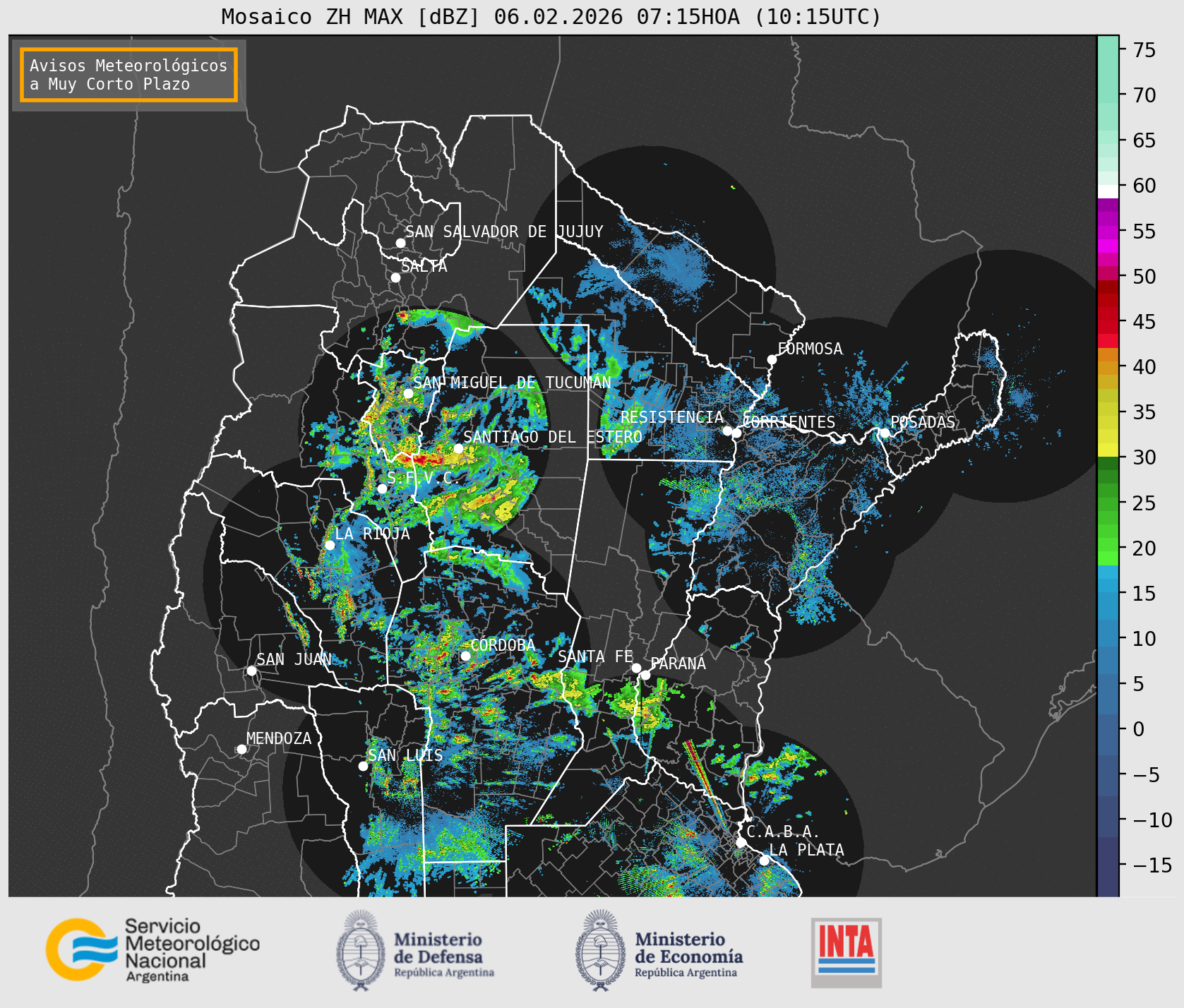Image resolution: width=1184 pixels, height=1008 pixels.
Task: Select the San Juan city marker
Action: pos(251,671)
